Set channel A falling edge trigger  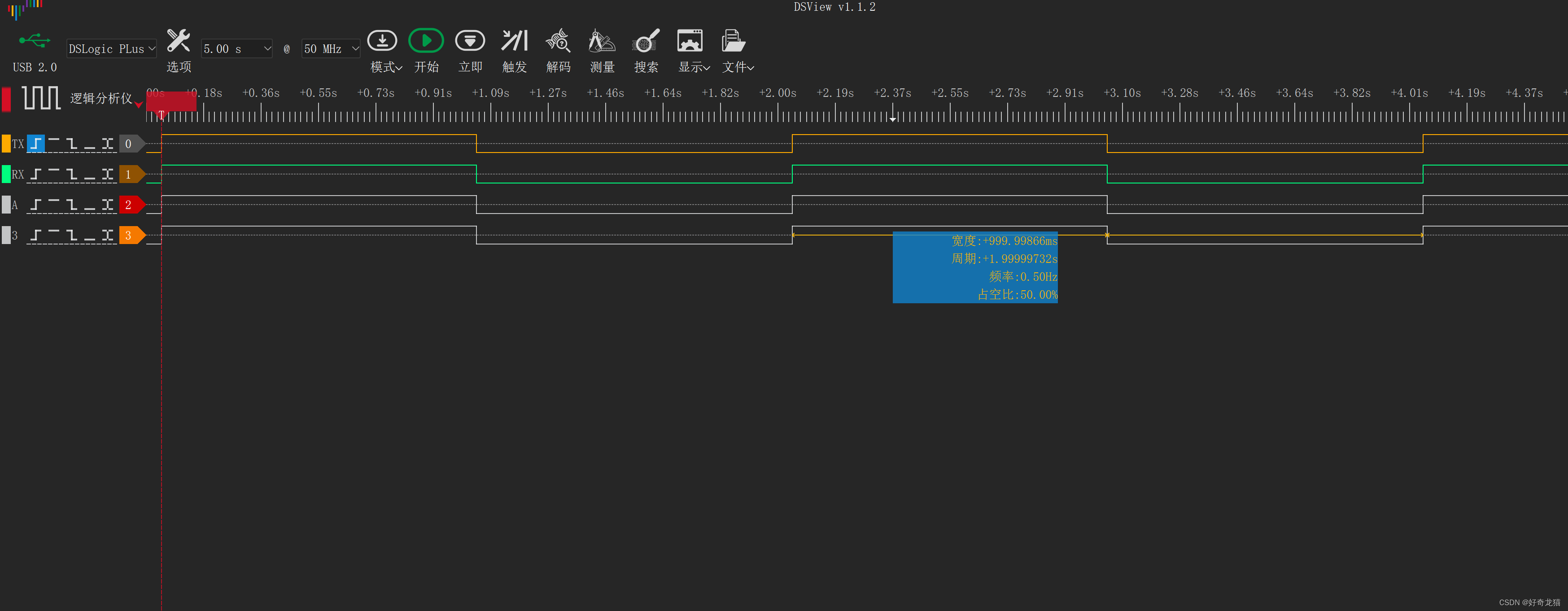coord(72,205)
